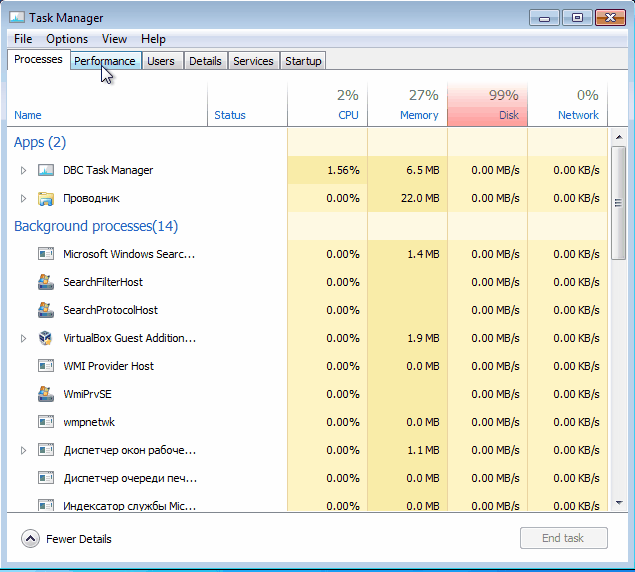Click the DBC Task Manager app icon

coord(46,170)
